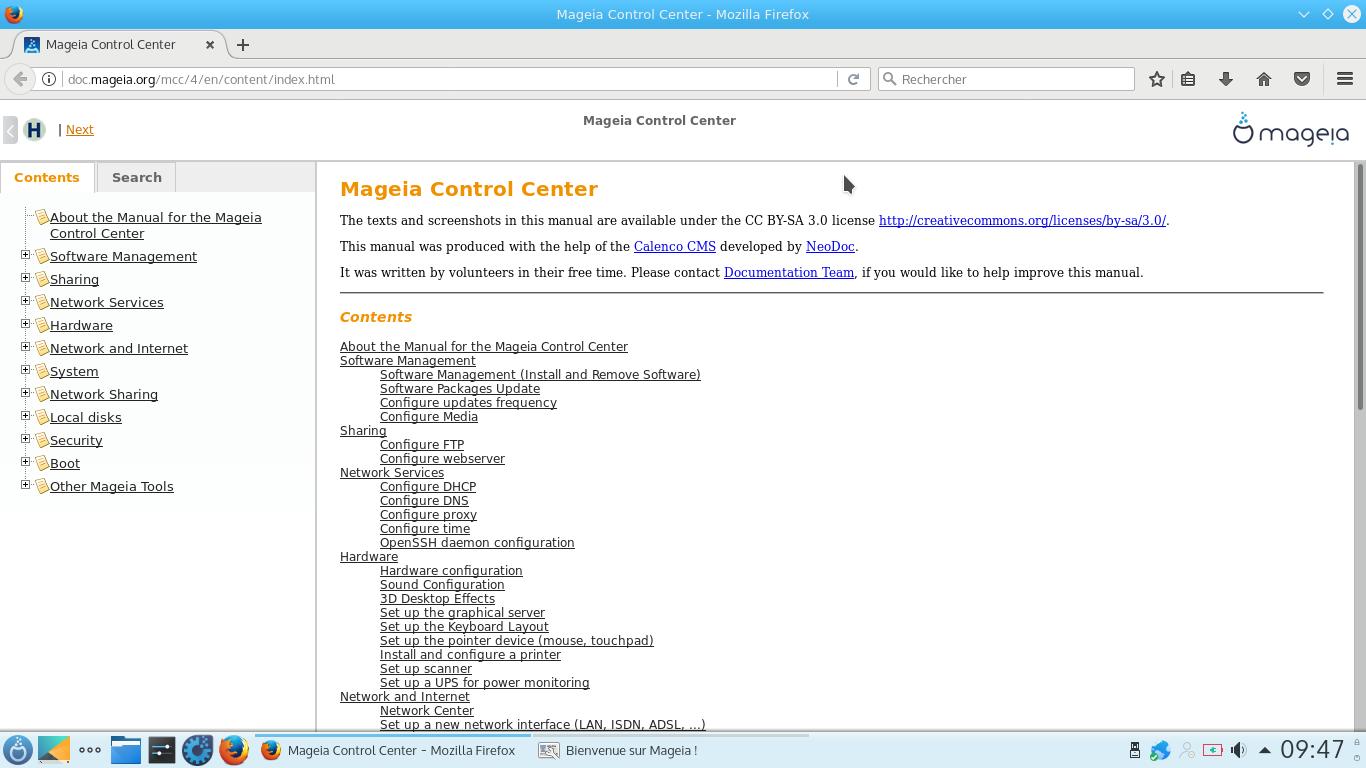Screen dimensions: 1366x768
Task: Open 'Configure updates frequency' in contents
Action: click(468, 402)
